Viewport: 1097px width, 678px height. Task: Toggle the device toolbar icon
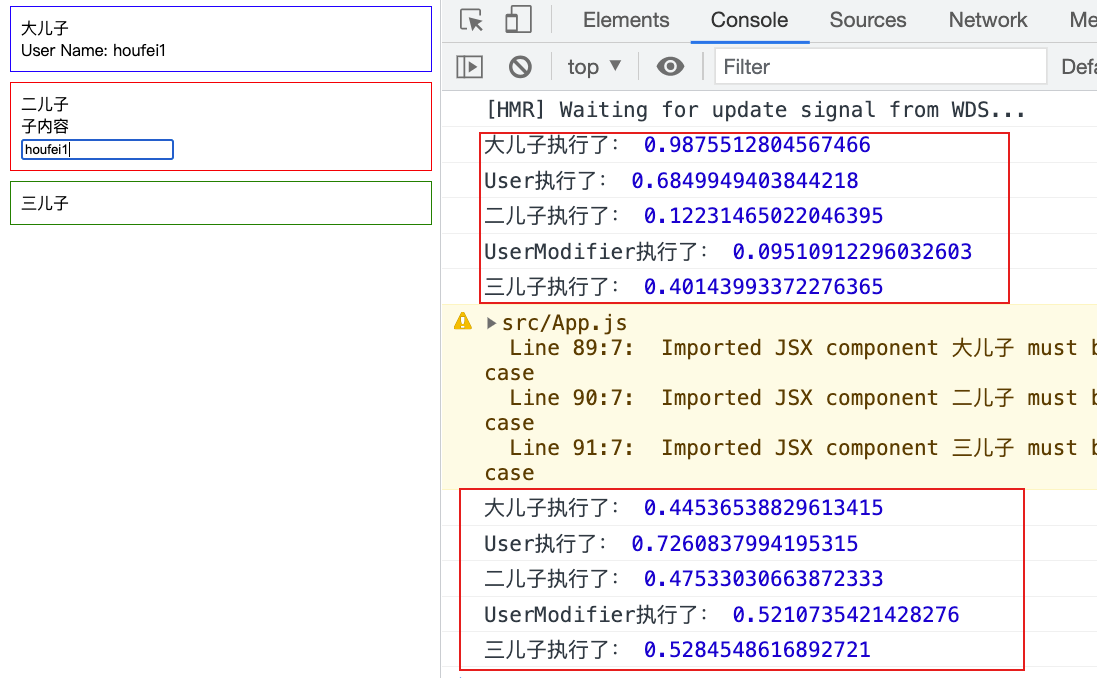click(517, 20)
